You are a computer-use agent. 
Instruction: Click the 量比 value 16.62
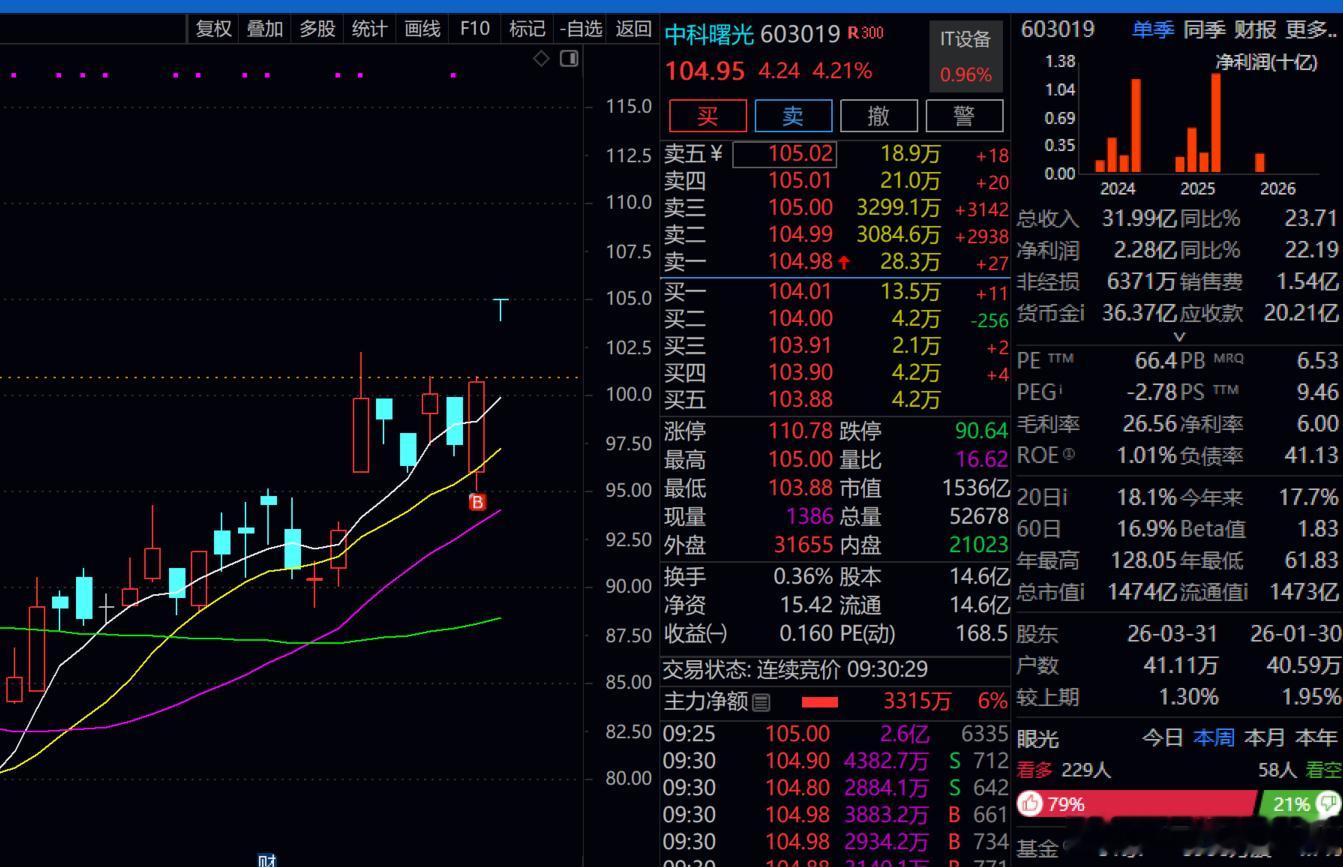(981, 459)
